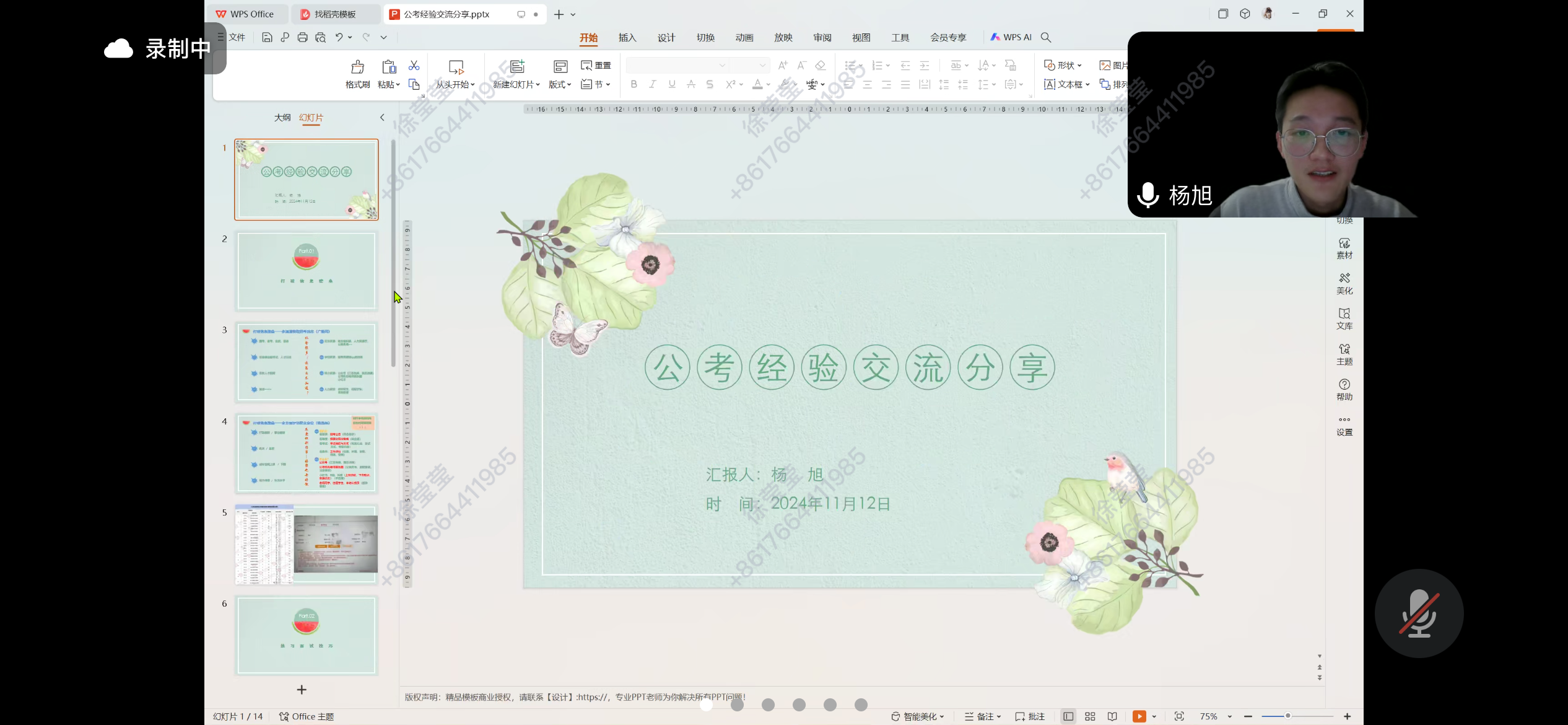1568x725 pixels.
Task: Start slideshow with orange play button
Action: [1138, 716]
